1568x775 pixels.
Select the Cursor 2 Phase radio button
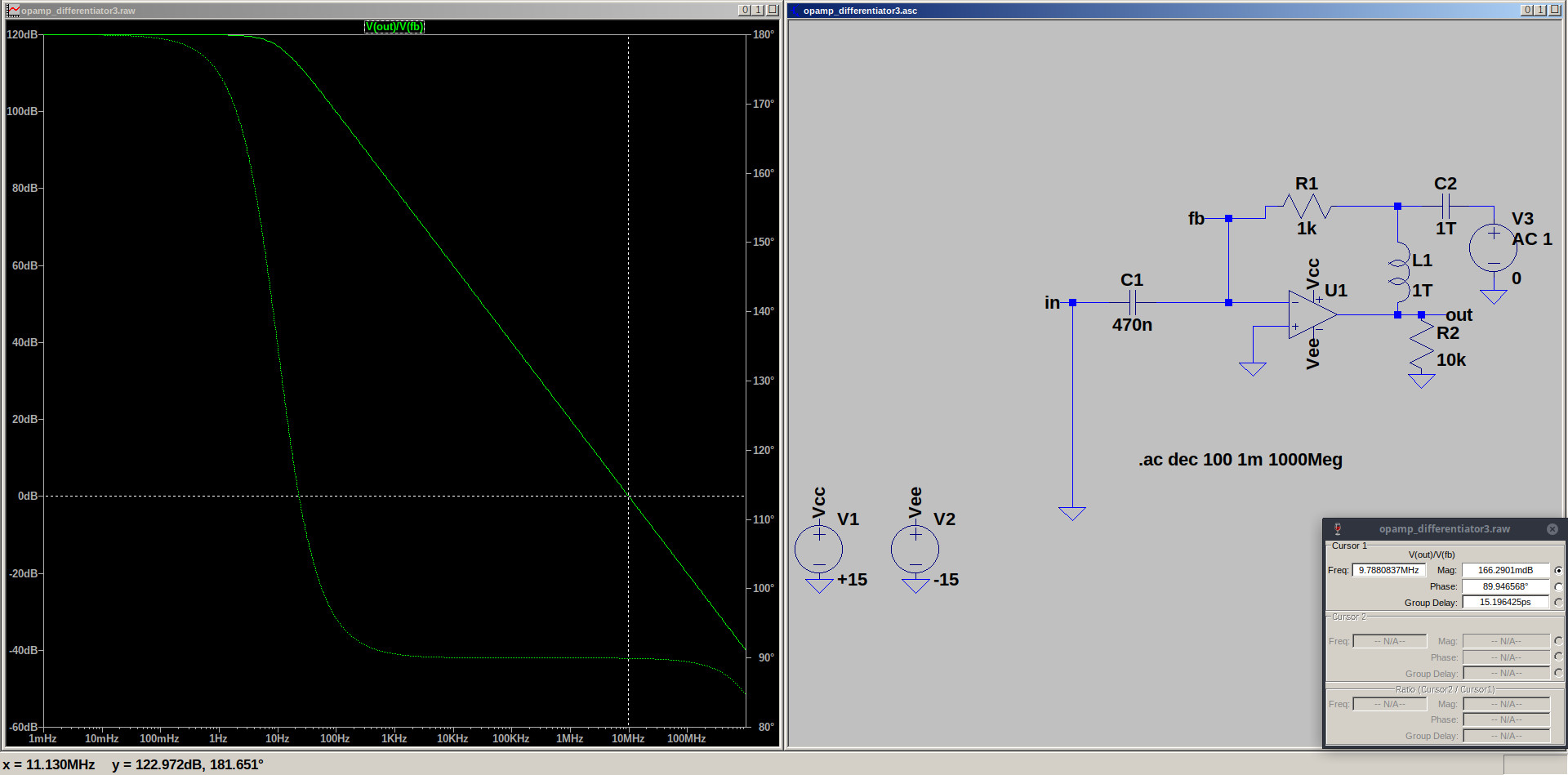coord(1558,657)
